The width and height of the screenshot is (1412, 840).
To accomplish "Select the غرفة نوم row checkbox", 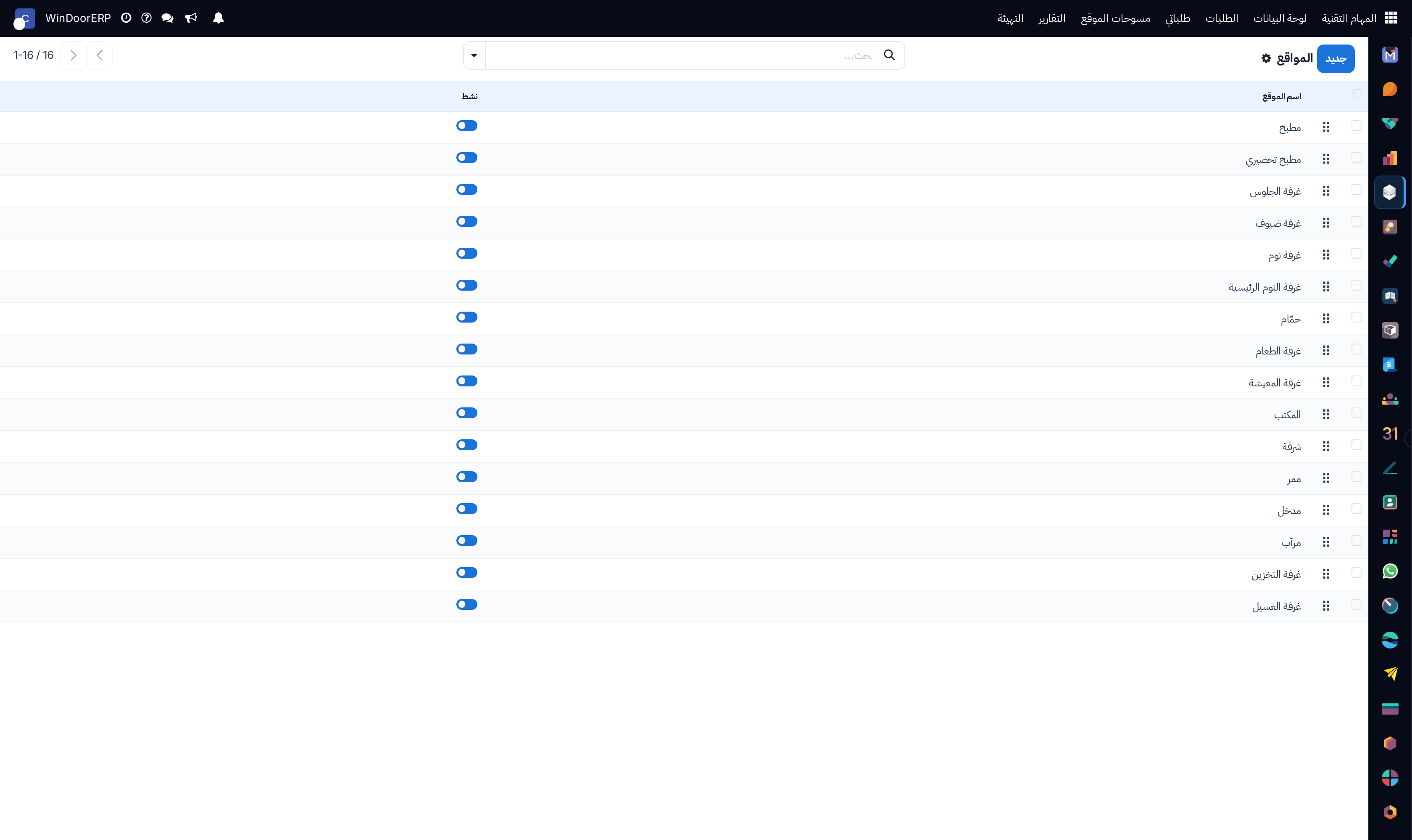I will [x=1356, y=253].
